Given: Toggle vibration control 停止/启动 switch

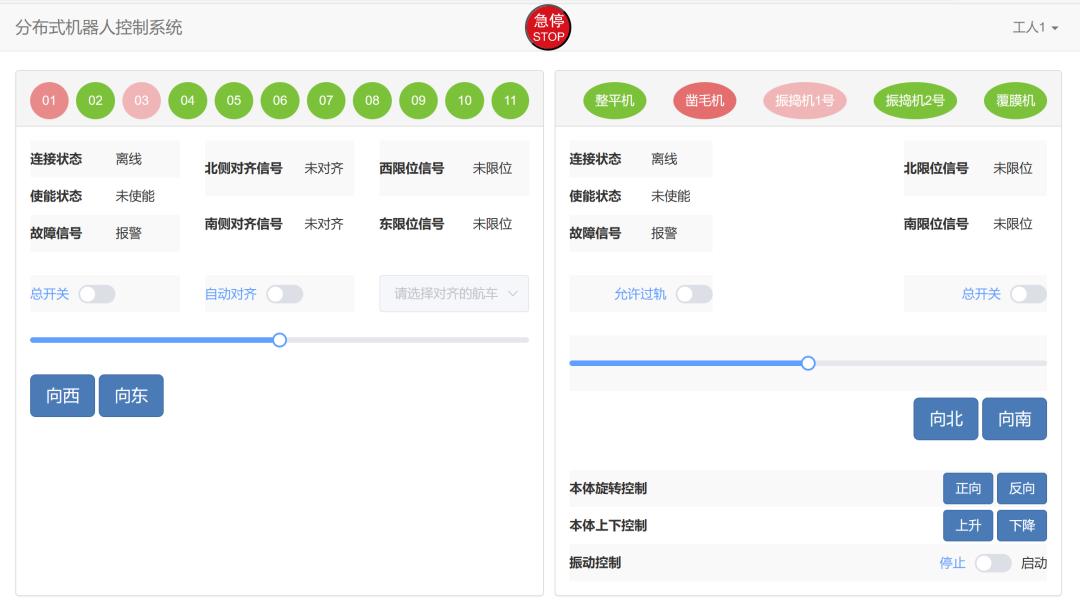Looking at the screenshot, I should click(993, 563).
